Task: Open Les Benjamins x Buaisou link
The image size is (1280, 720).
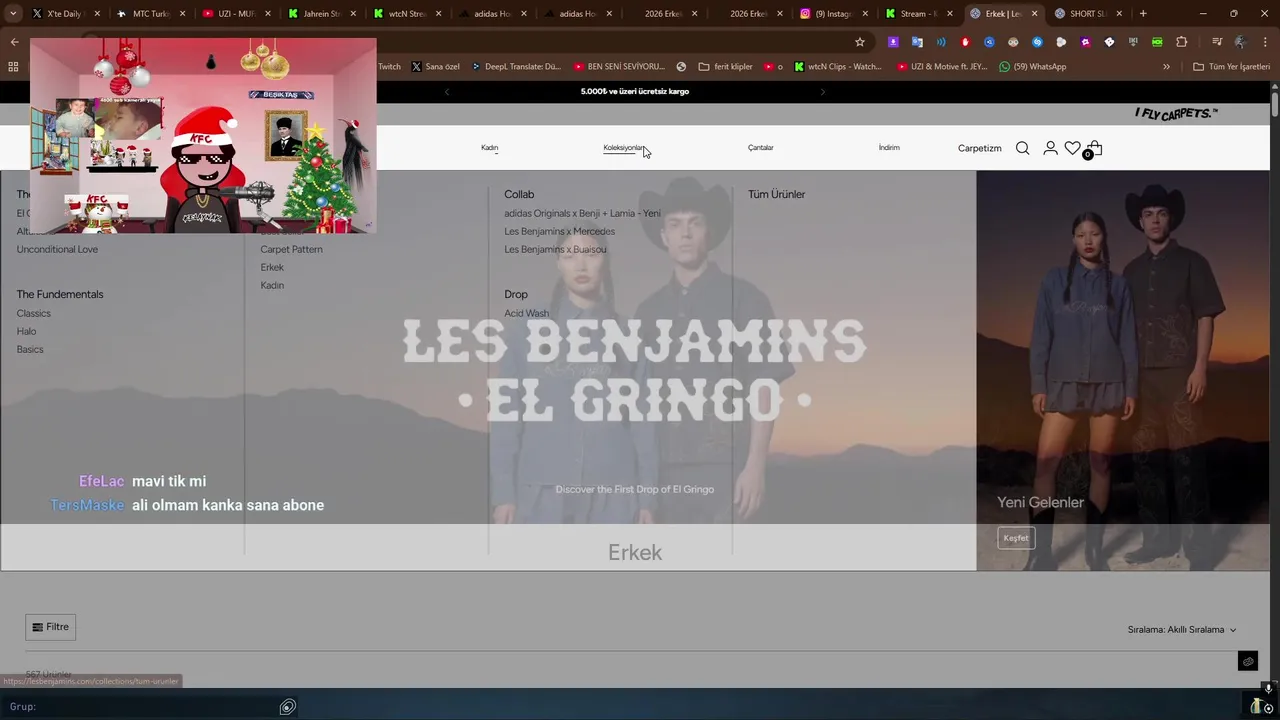Action: (x=555, y=249)
